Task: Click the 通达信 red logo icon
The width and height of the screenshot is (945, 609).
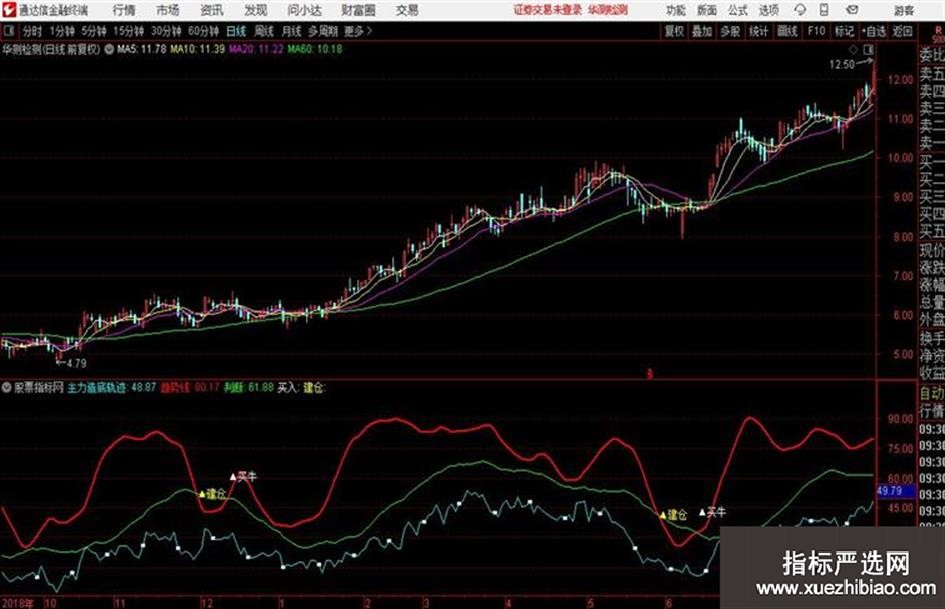Action: point(9,10)
